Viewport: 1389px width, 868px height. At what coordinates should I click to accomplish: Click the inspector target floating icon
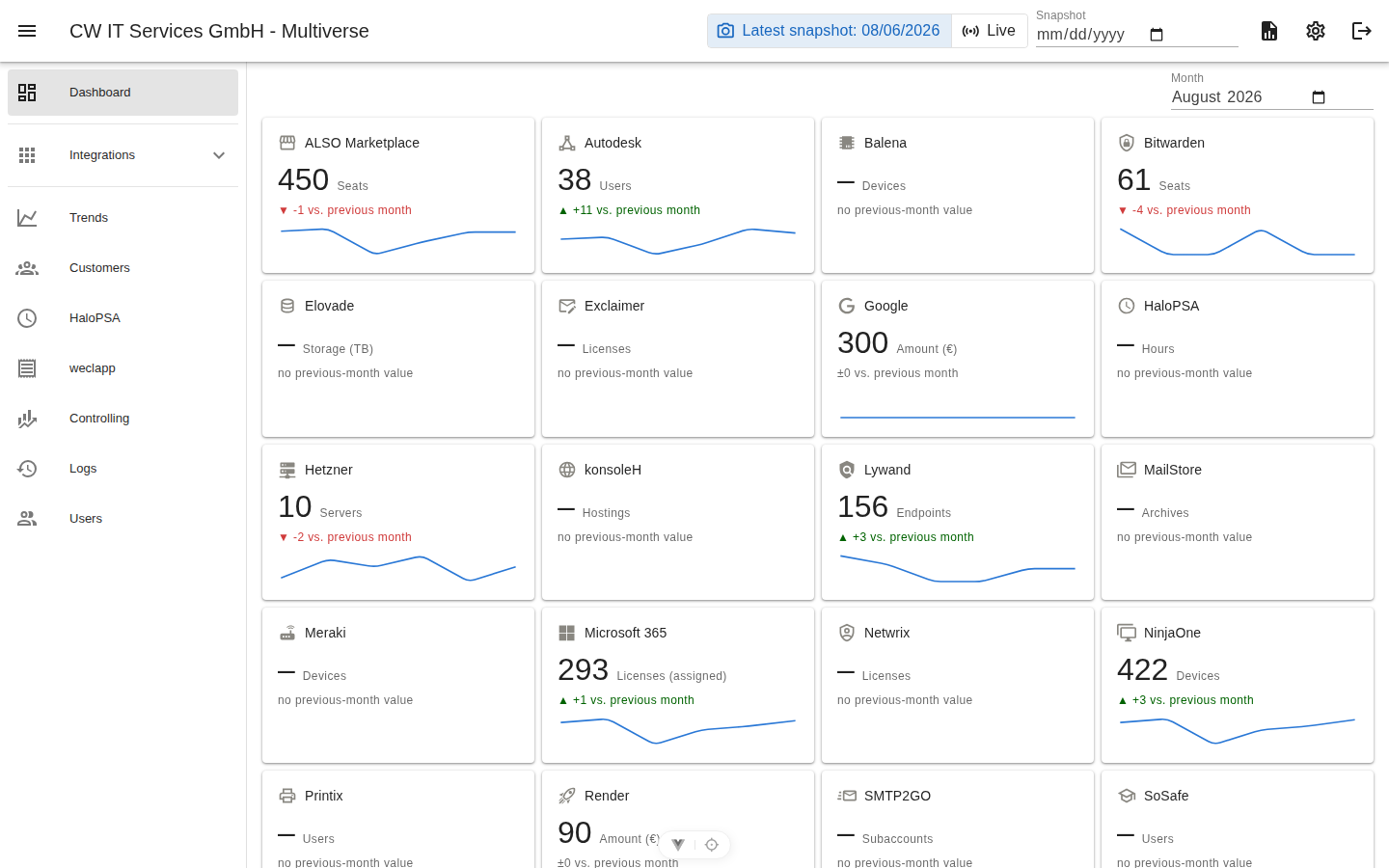click(x=712, y=845)
